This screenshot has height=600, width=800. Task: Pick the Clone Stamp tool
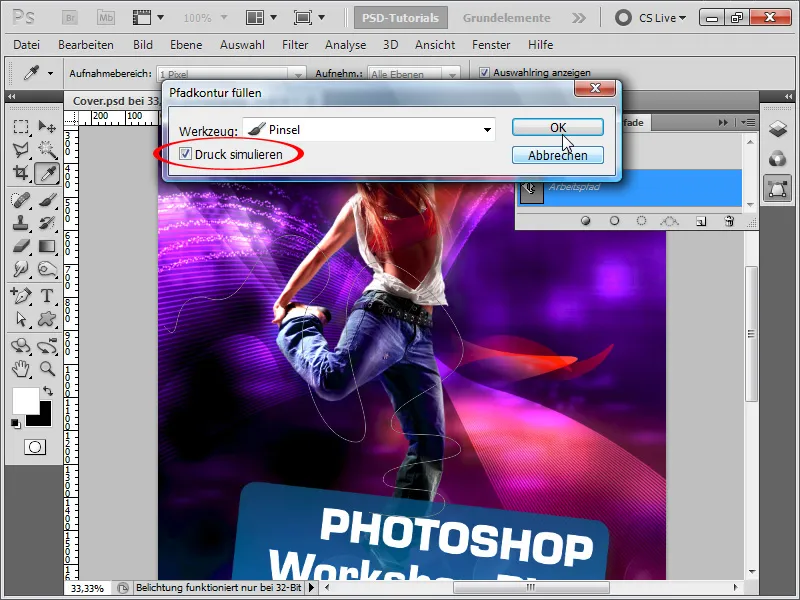coord(21,223)
